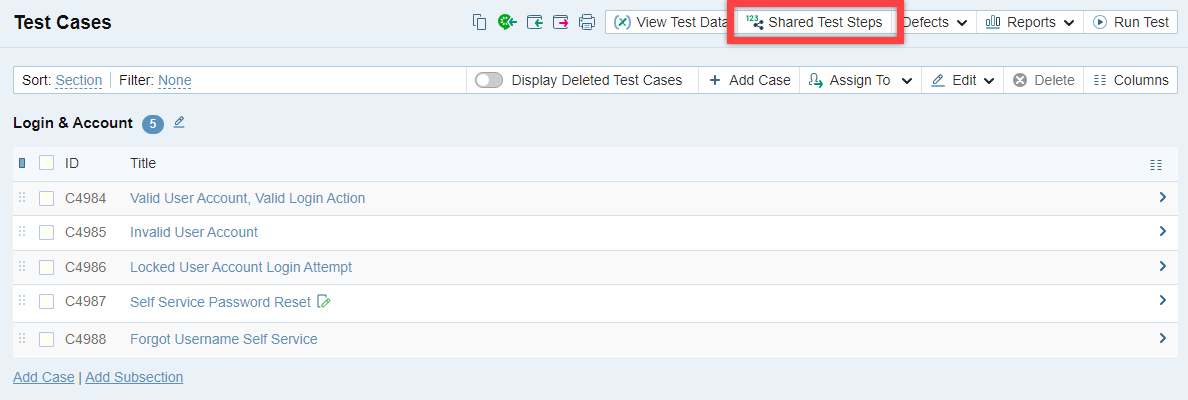Image resolution: width=1188 pixels, height=400 pixels.
Task: Click the green Excel import icon
Action: [507, 22]
